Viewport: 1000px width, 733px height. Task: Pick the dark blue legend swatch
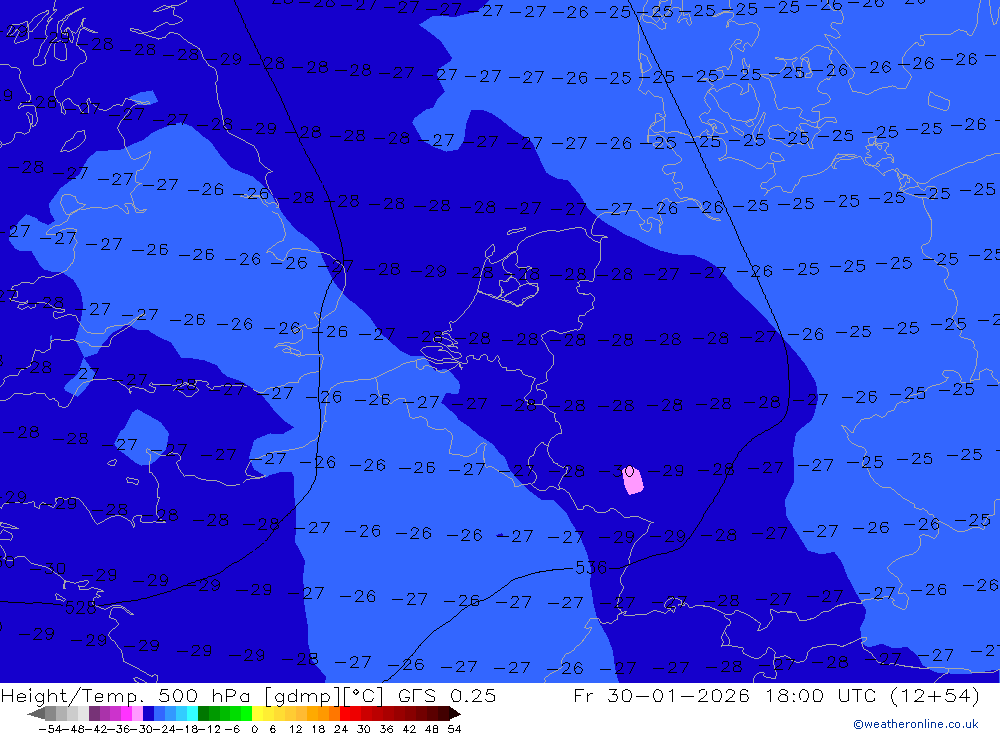click(148, 714)
